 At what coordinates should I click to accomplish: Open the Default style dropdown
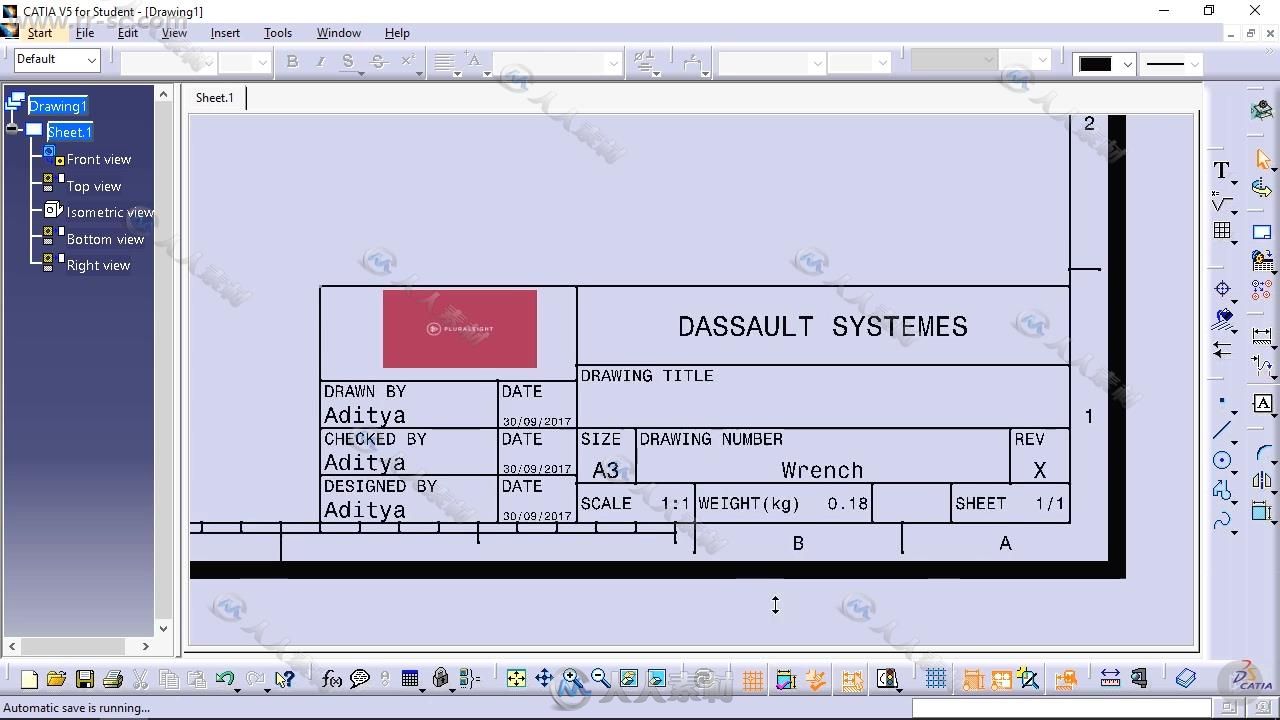(57, 60)
